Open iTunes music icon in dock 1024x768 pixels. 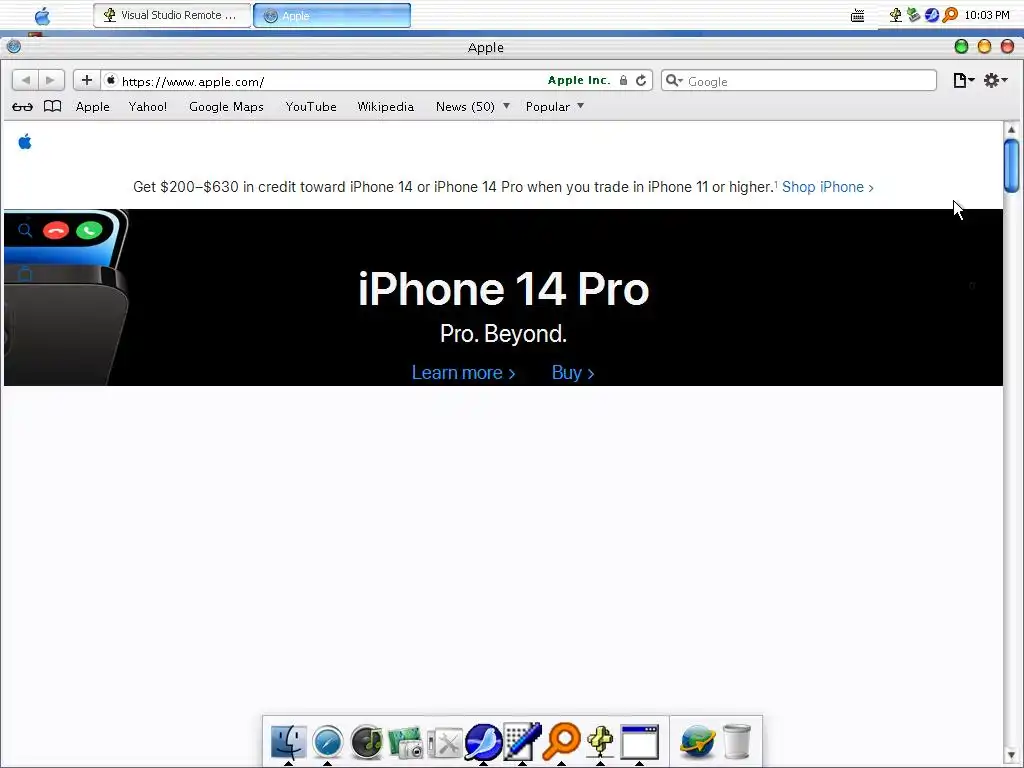366,742
